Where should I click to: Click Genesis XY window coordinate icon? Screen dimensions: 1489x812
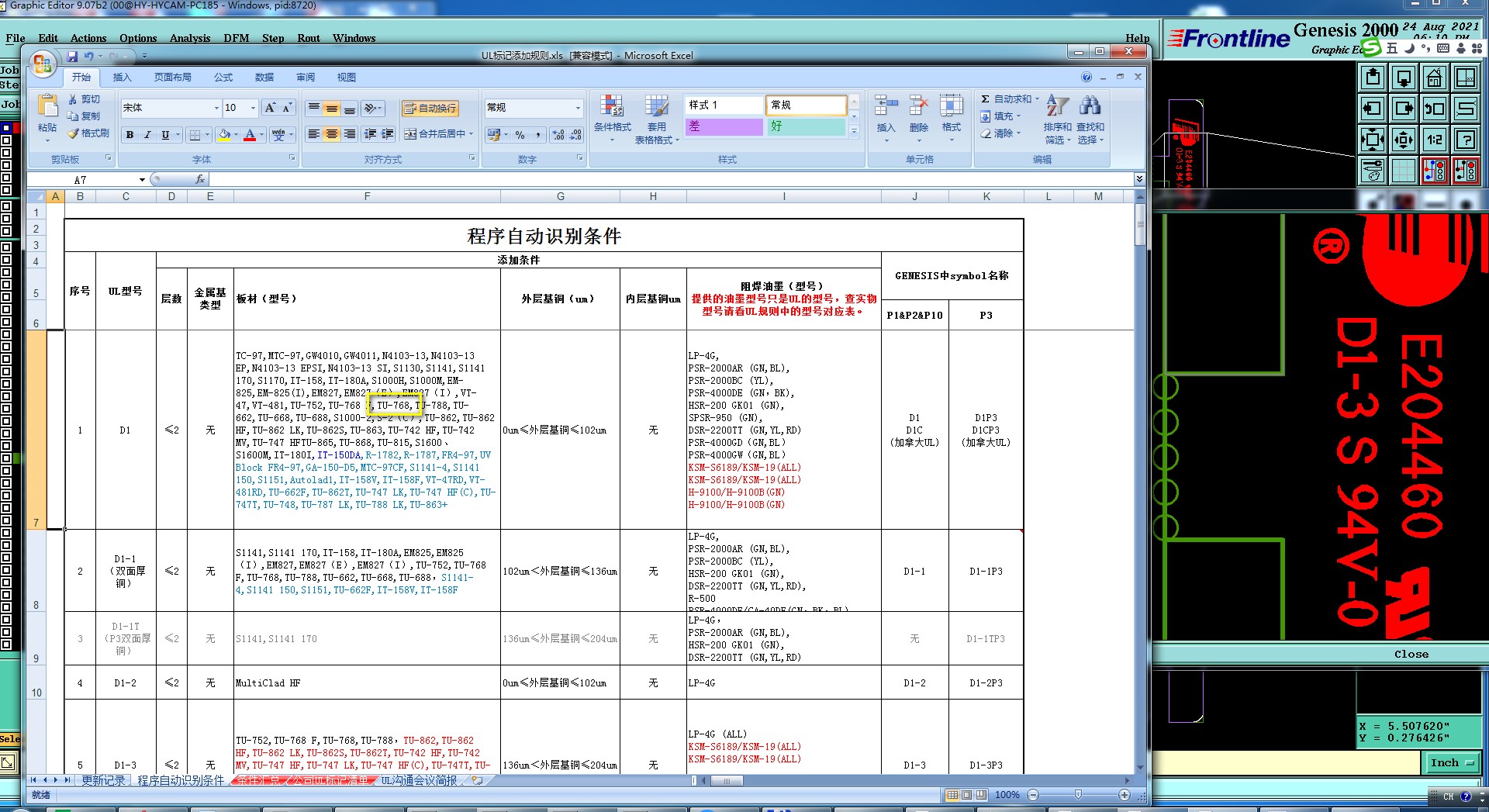tap(1465, 78)
